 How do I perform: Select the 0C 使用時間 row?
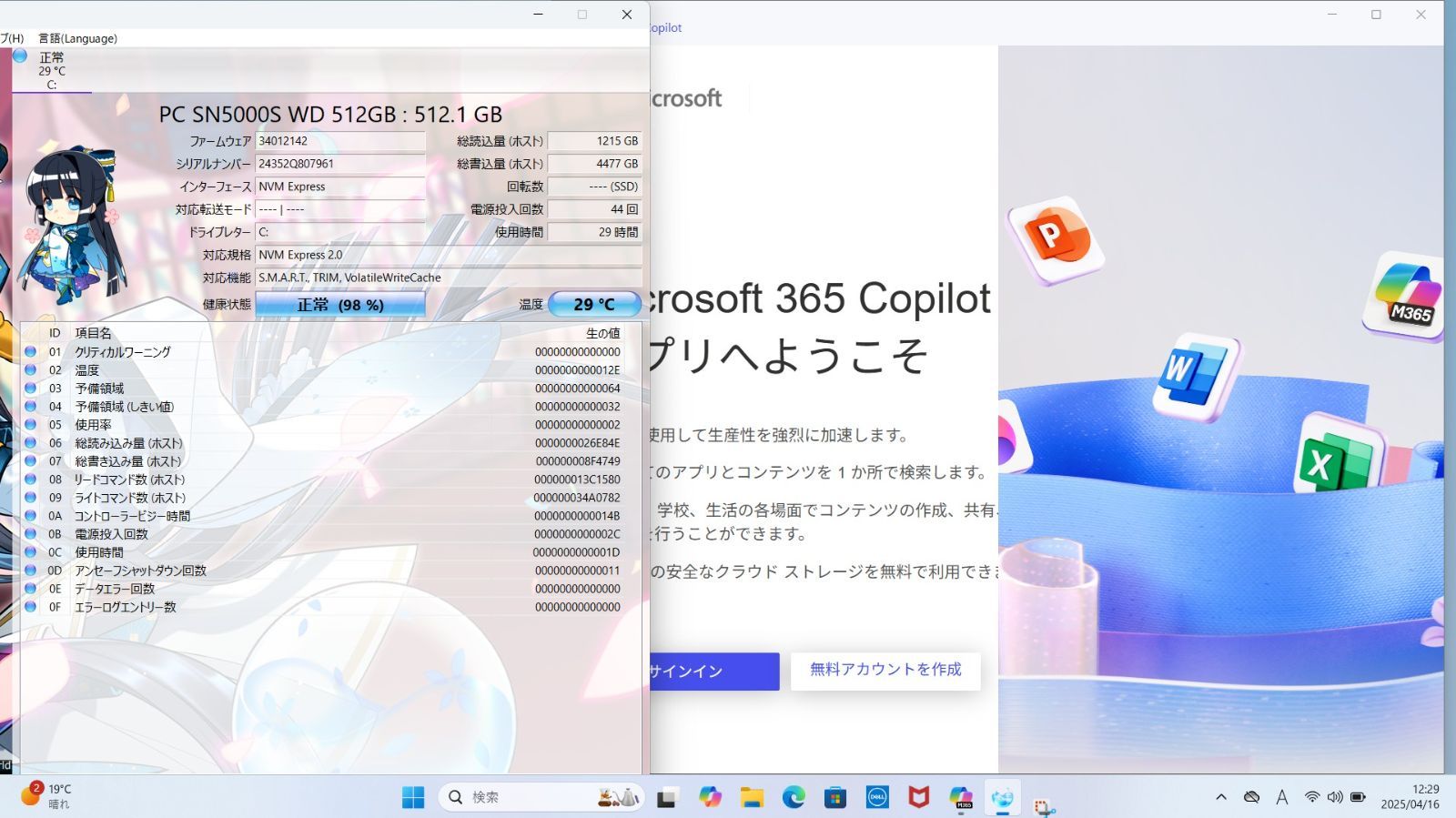pos(330,552)
